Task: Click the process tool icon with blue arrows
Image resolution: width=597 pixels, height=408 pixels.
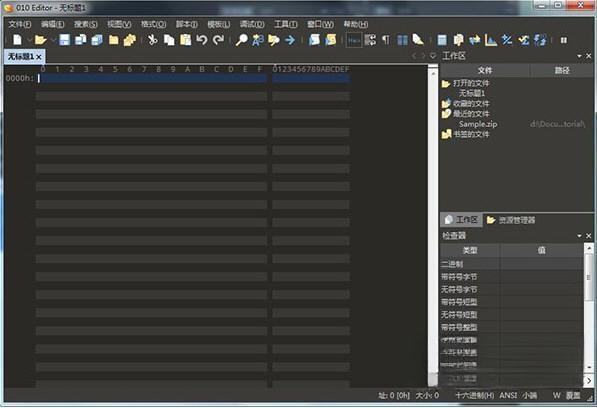Action: tap(540, 40)
